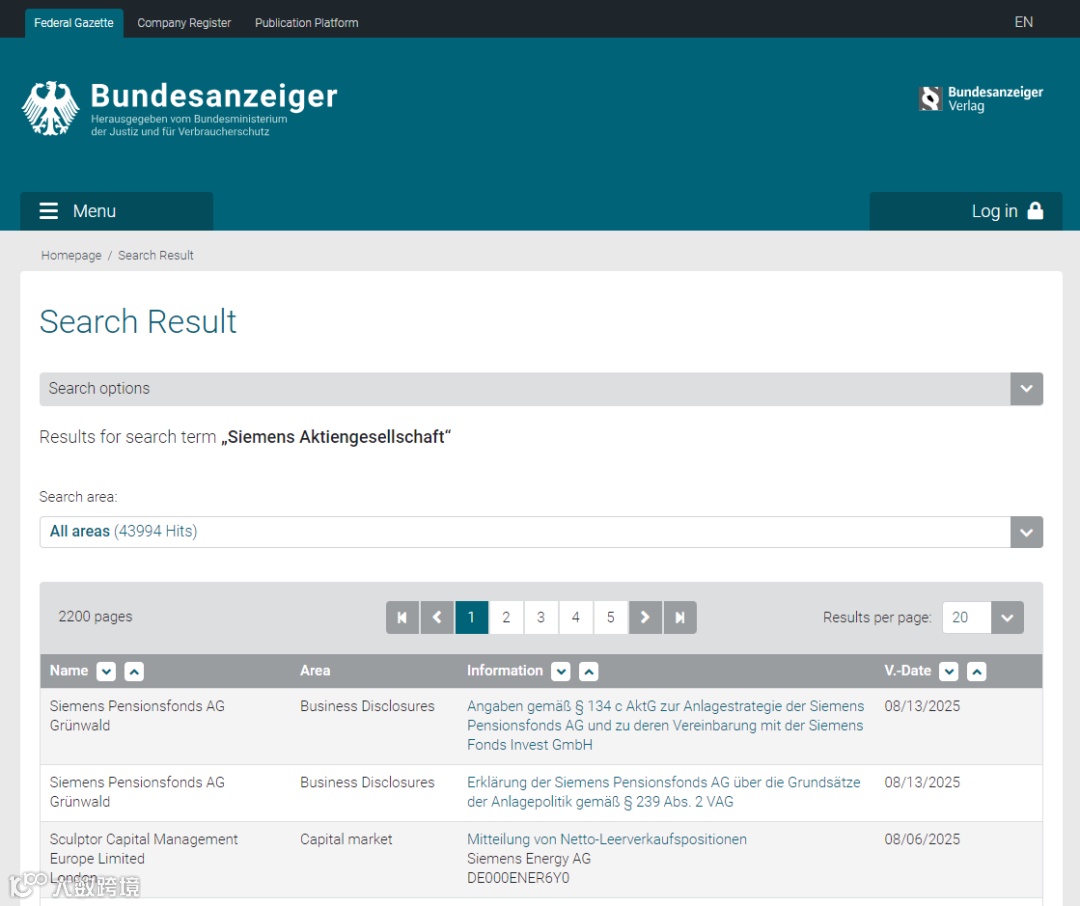Image resolution: width=1080 pixels, height=906 pixels.
Task: Go to the next results page
Action: [645, 617]
